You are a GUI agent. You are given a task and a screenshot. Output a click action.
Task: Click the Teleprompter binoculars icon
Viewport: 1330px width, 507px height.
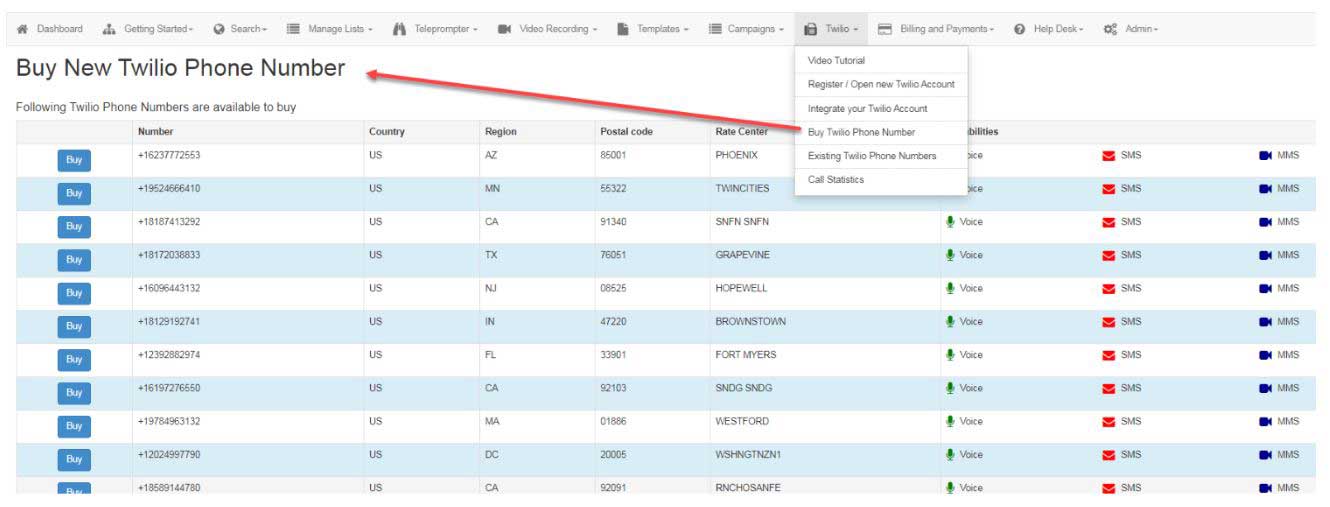pos(399,29)
